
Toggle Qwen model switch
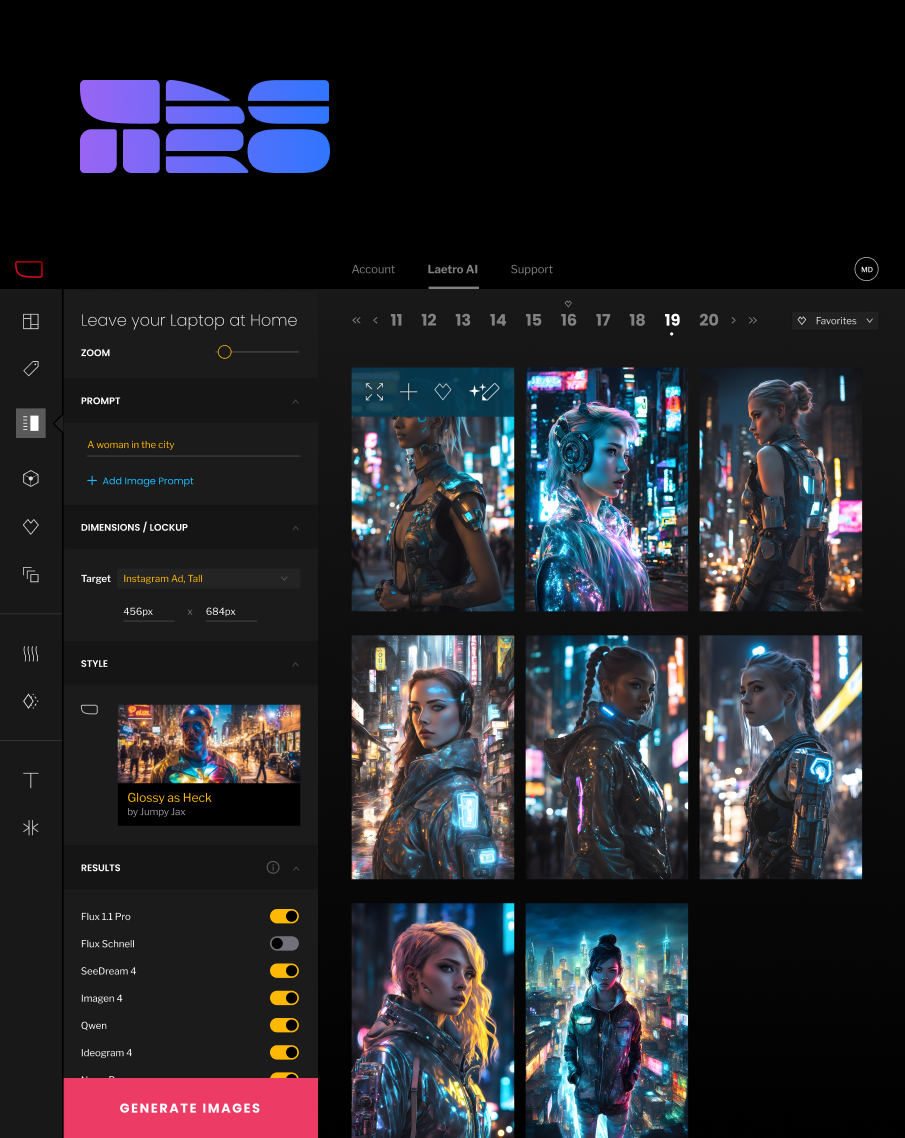click(284, 1026)
